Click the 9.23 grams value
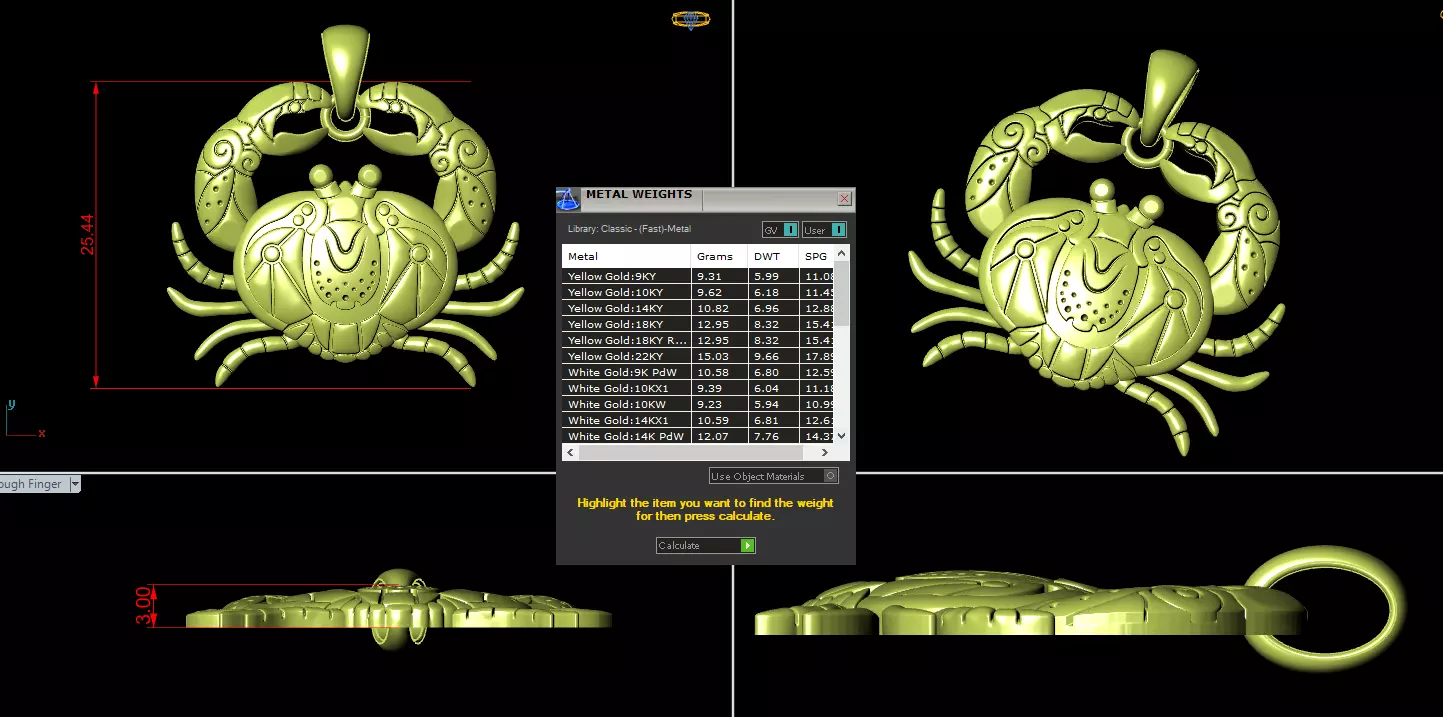This screenshot has width=1443, height=717. coord(709,404)
